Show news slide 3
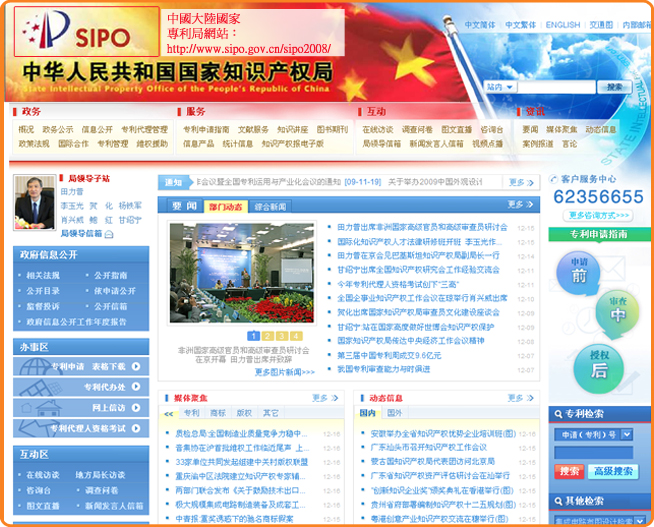654x527 pixels. pyautogui.click(x=282, y=336)
